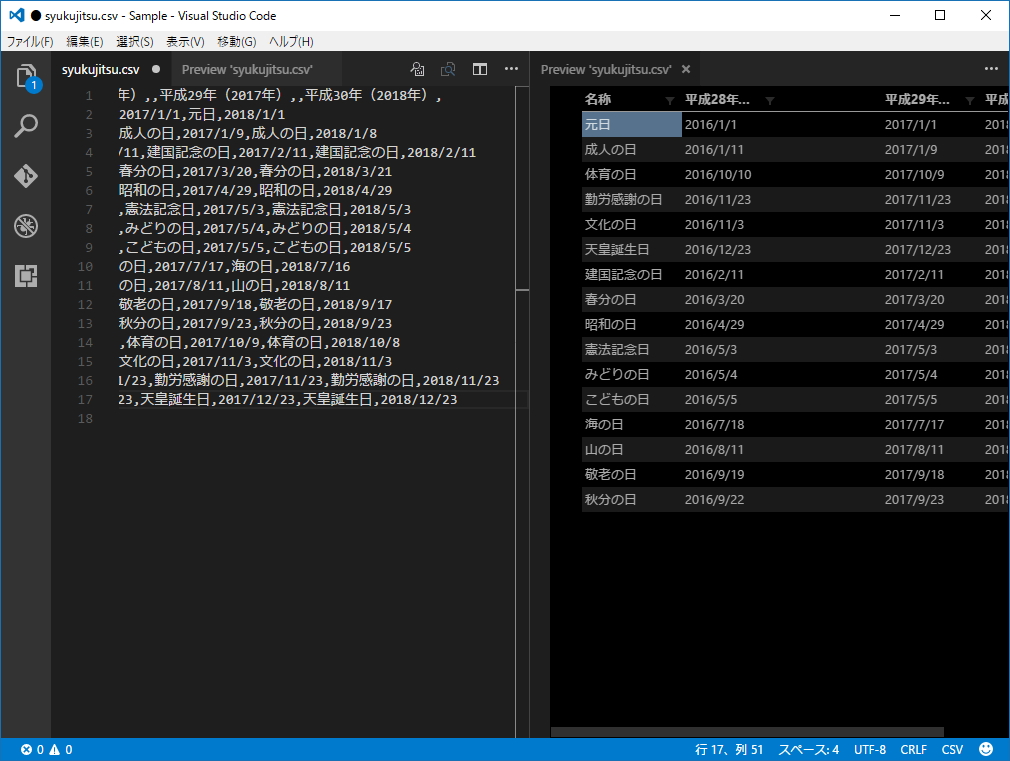The width and height of the screenshot is (1010, 761).
Task: Open the Debug view in the activity bar
Action: pos(26,226)
